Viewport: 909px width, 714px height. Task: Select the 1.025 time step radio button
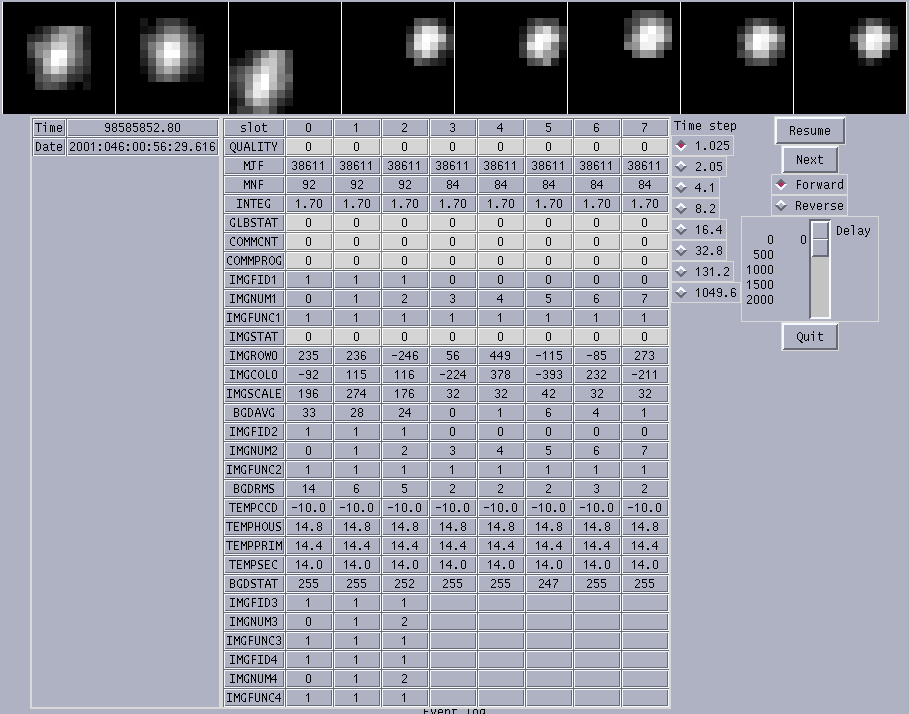pos(703,145)
